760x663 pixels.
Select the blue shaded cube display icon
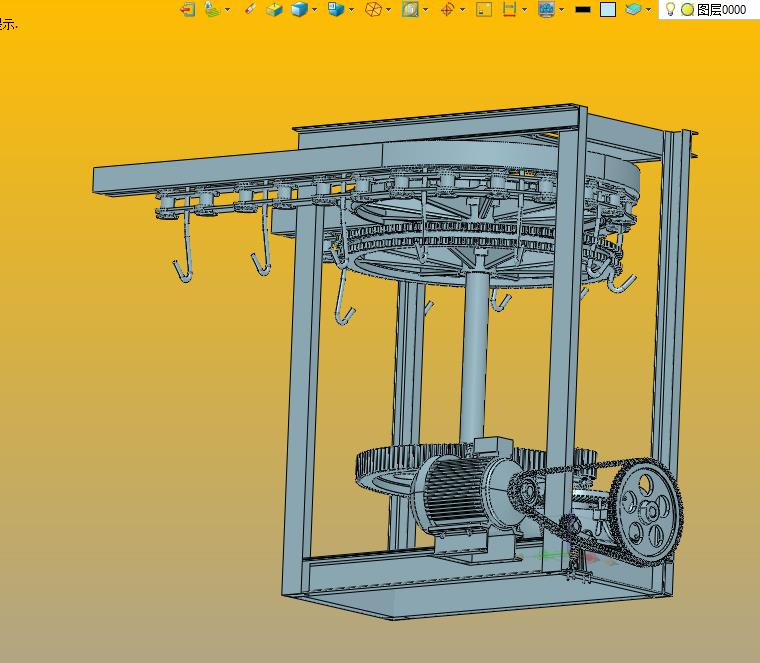[299, 9]
